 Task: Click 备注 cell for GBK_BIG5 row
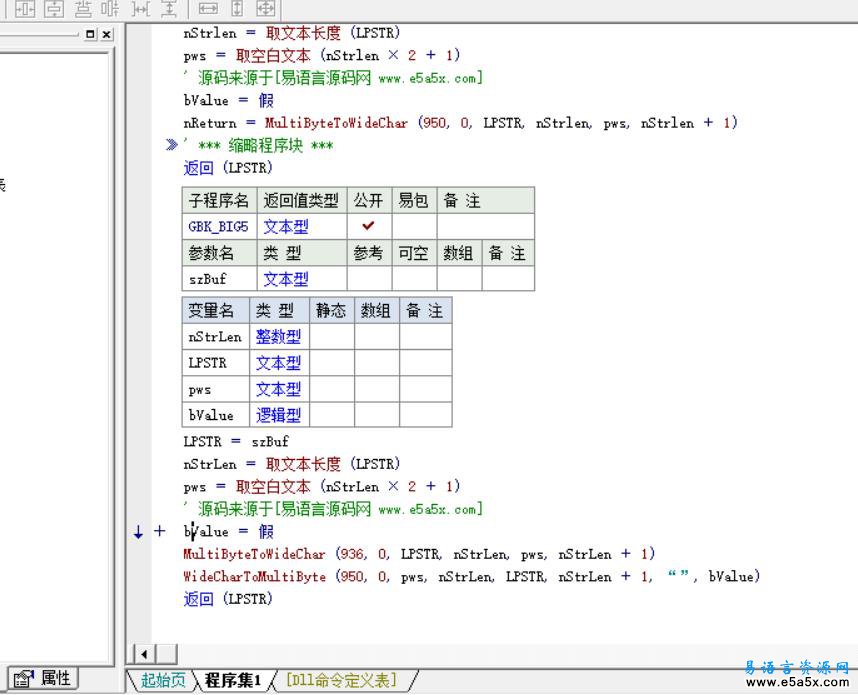click(486, 226)
